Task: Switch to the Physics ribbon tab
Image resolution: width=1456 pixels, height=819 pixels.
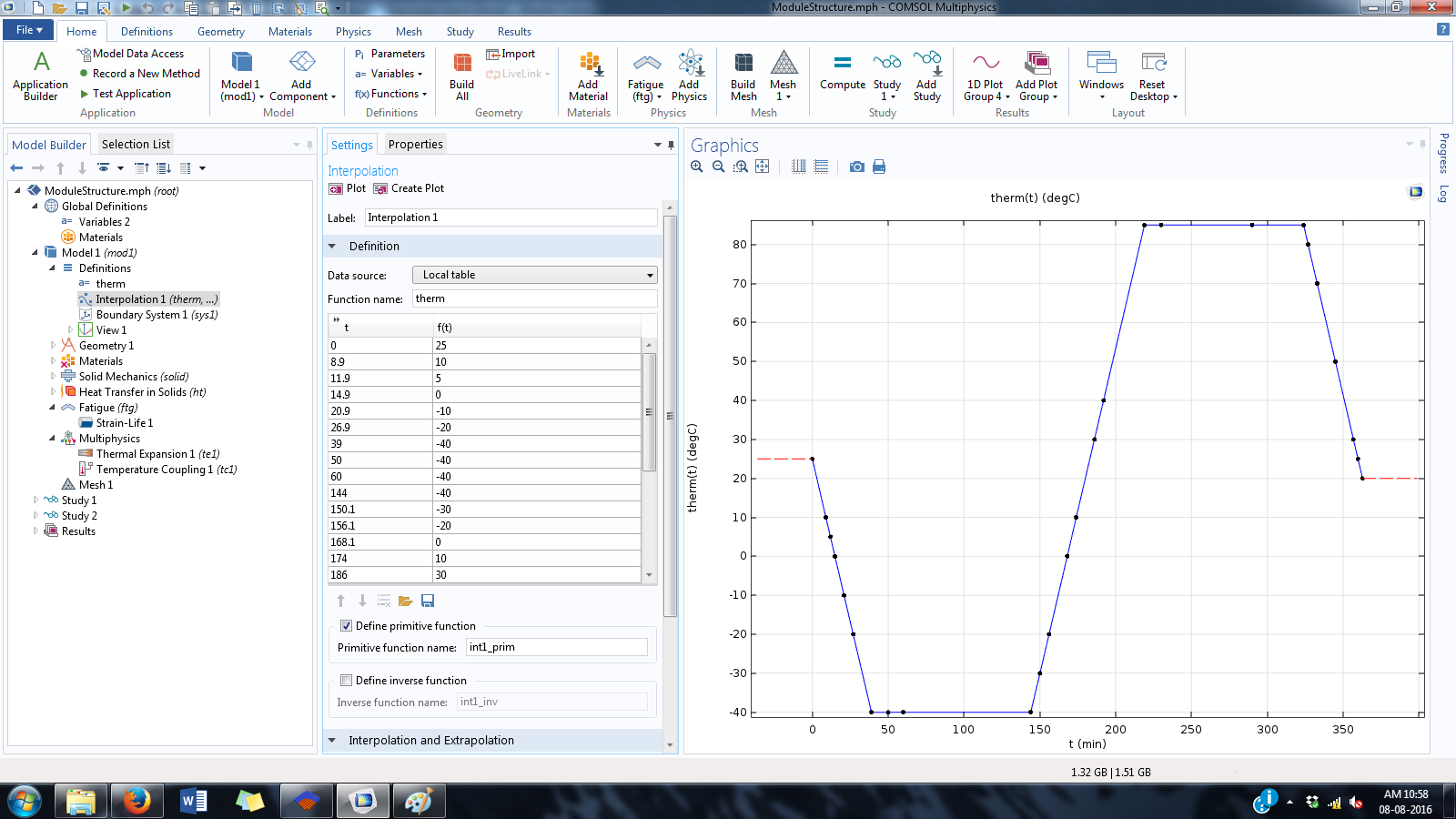Action: click(353, 32)
